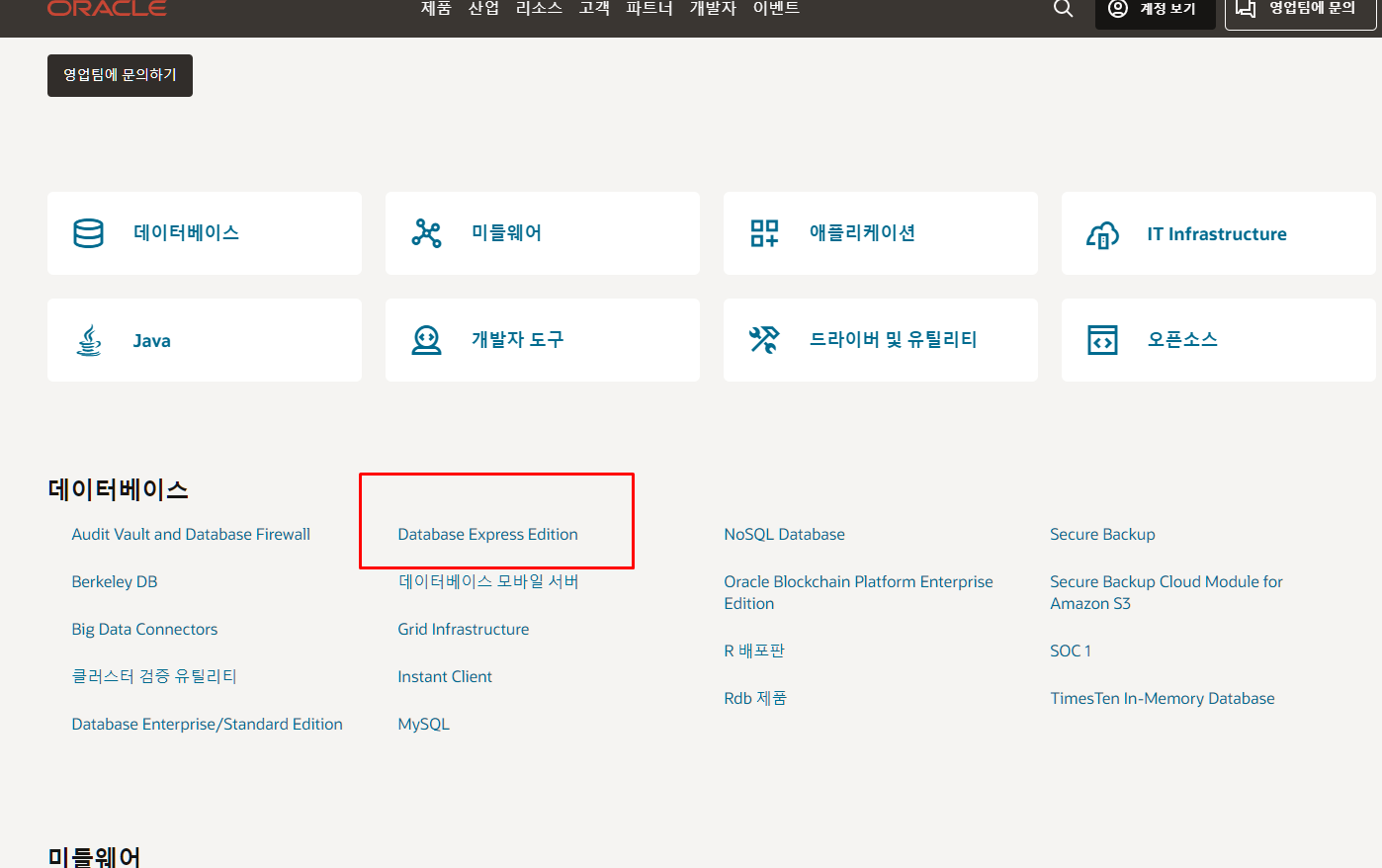Screen dimensions: 1382x868
Task: Open the 리소스 menu
Action: tap(539, 8)
